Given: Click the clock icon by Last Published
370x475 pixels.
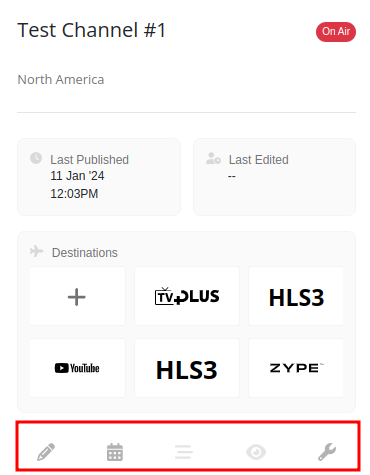Looking at the screenshot, I should pyautogui.click(x=36, y=158).
